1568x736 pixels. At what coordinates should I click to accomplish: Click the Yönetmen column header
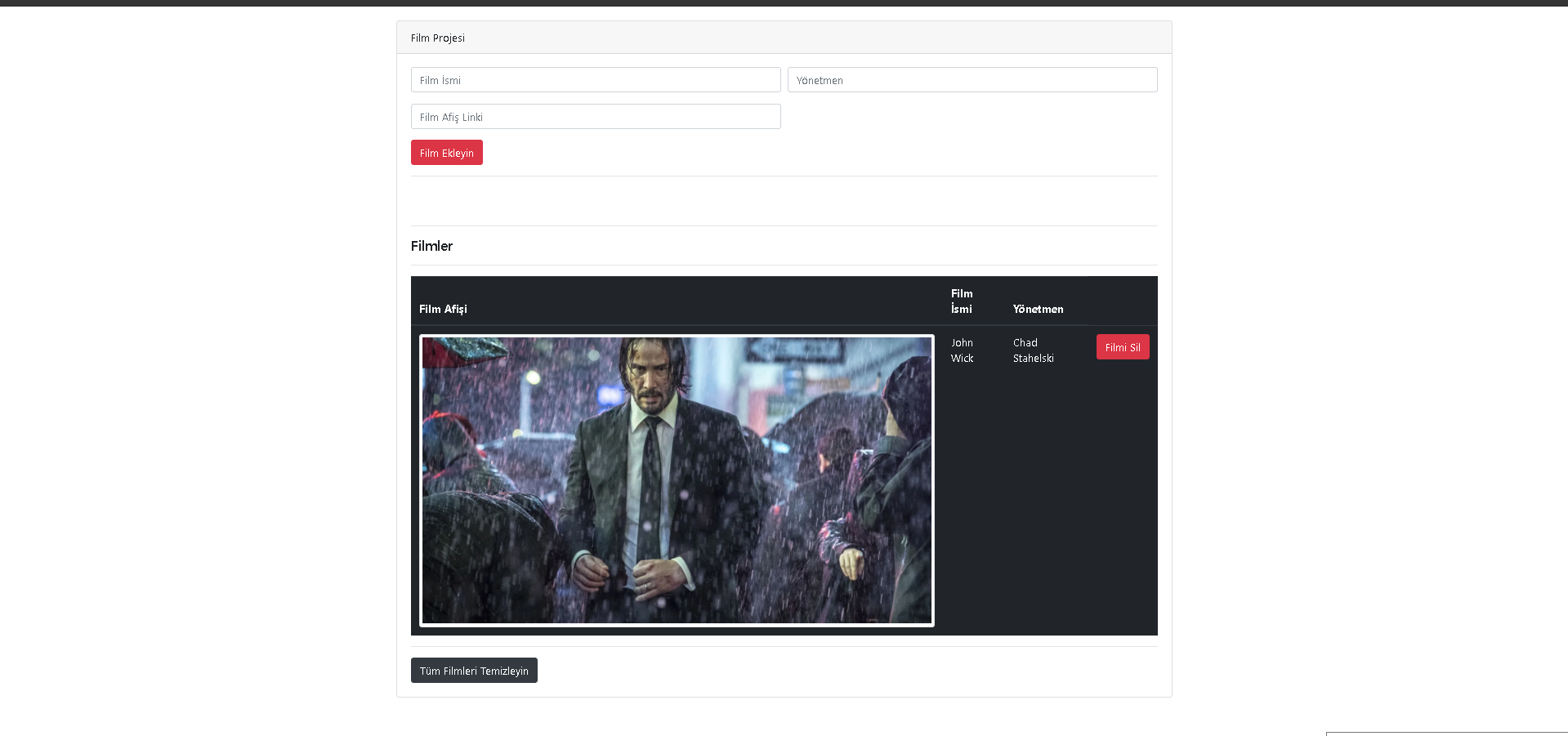[1038, 309]
